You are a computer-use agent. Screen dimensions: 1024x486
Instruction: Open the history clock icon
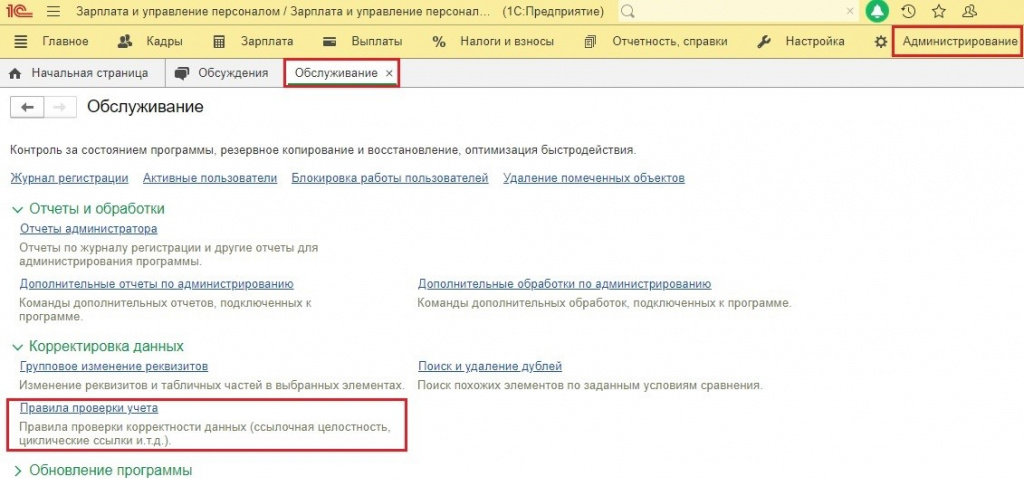coord(908,12)
